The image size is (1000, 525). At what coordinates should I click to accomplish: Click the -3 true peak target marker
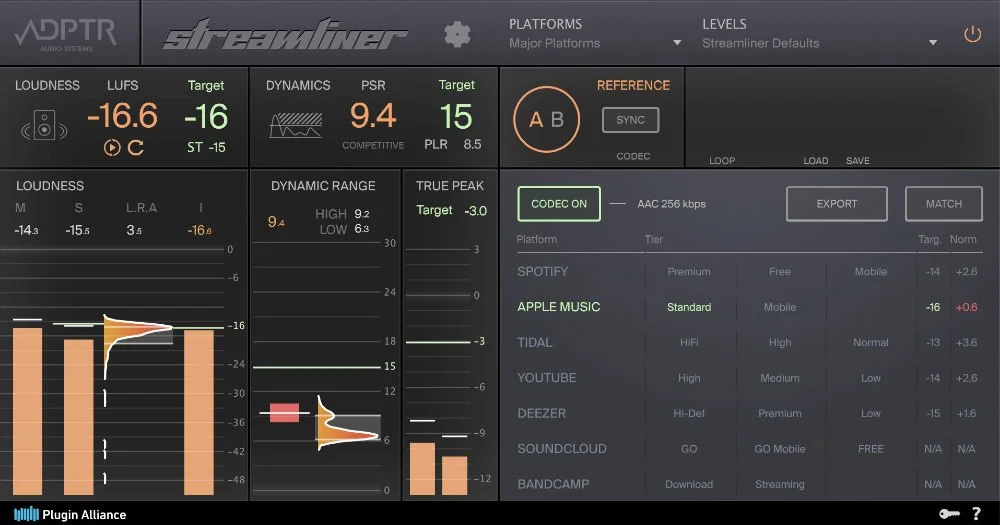pos(479,341)
